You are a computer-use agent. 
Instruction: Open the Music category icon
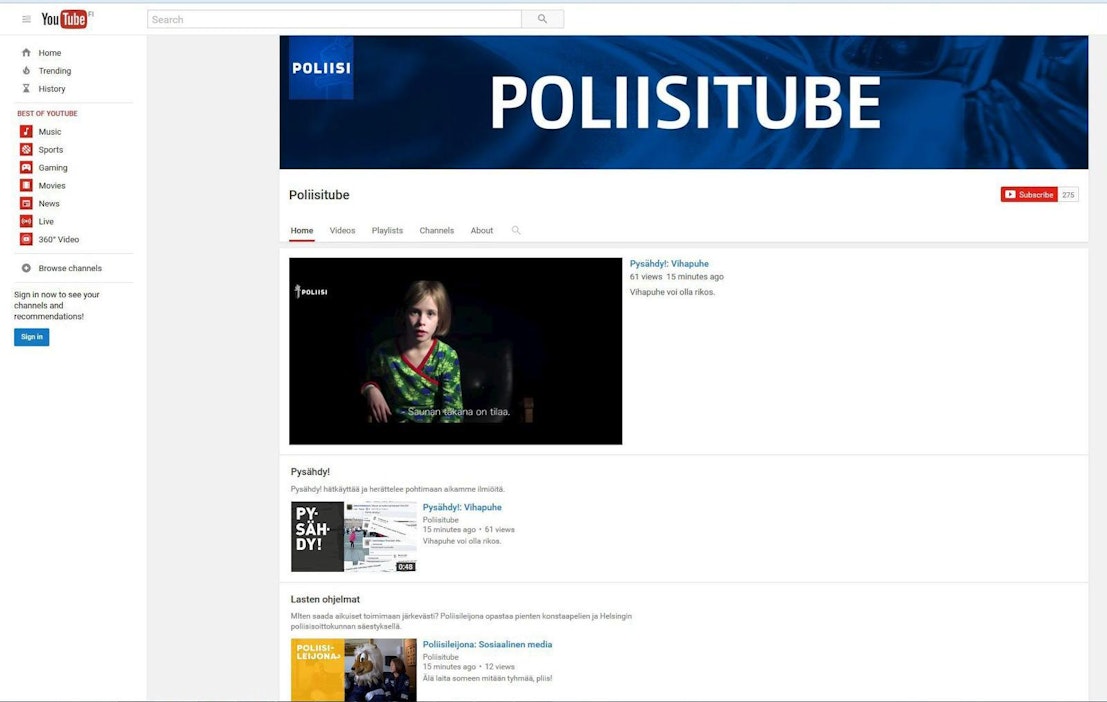coord(27,132)
